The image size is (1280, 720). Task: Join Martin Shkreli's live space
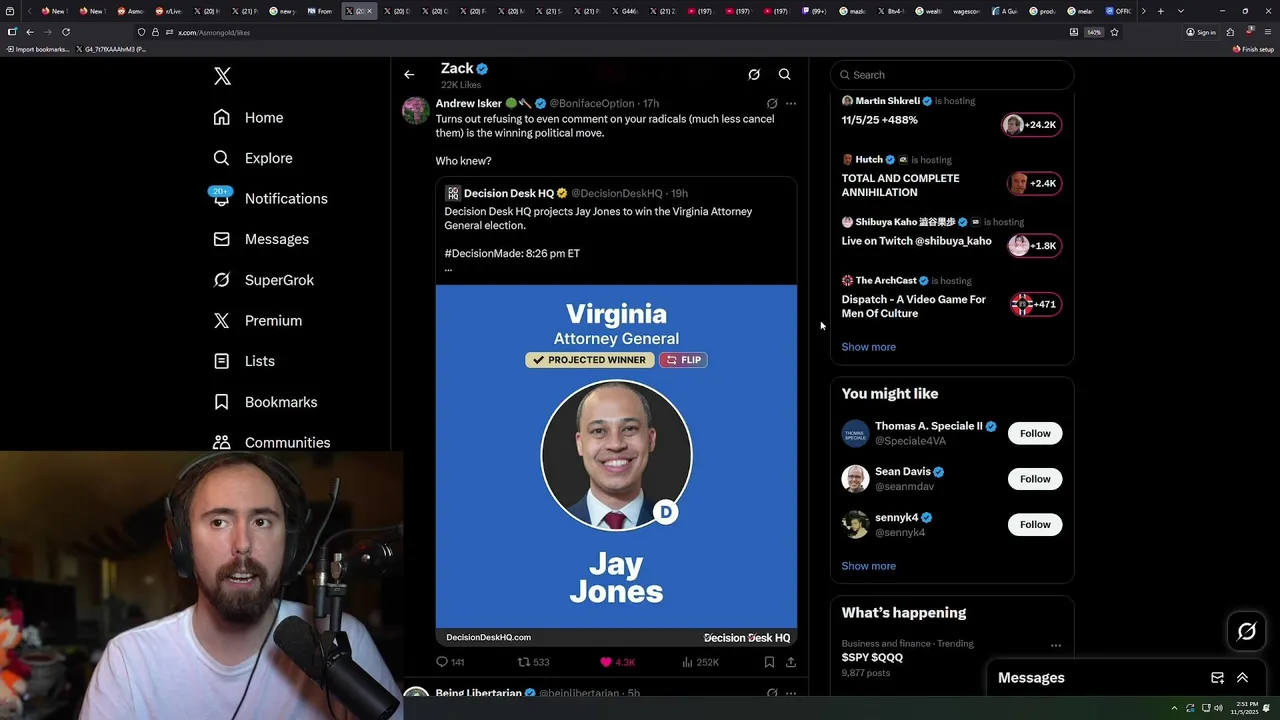coord(1031,125)
